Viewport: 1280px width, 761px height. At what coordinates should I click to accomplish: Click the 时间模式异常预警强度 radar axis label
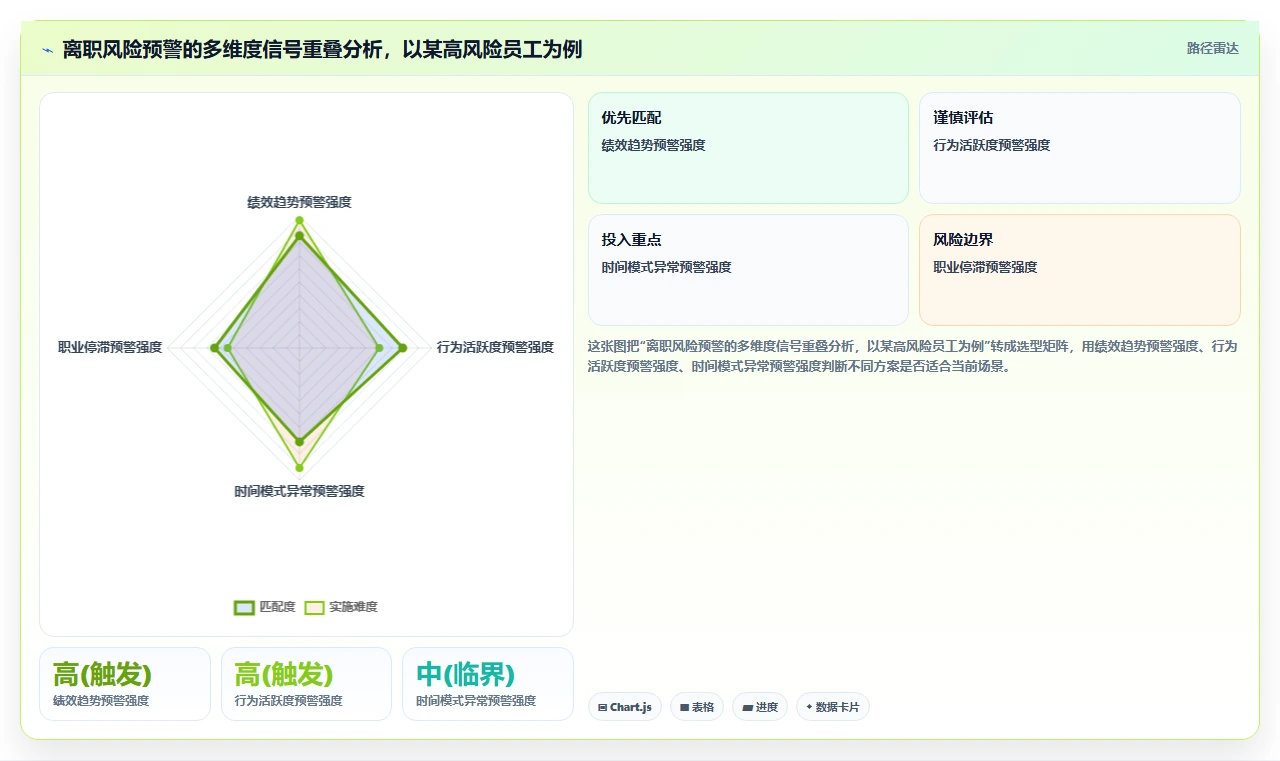[299, 491]
